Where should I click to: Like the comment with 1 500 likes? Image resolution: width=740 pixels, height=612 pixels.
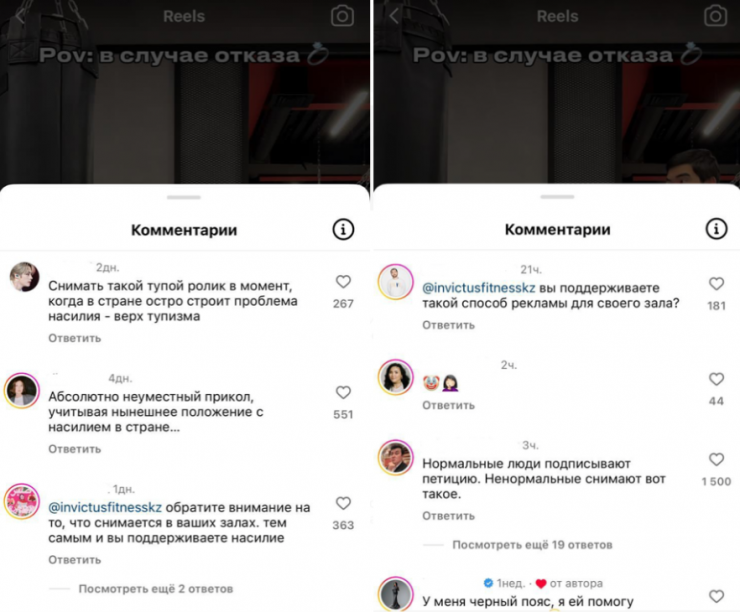[x=716, y=460]
